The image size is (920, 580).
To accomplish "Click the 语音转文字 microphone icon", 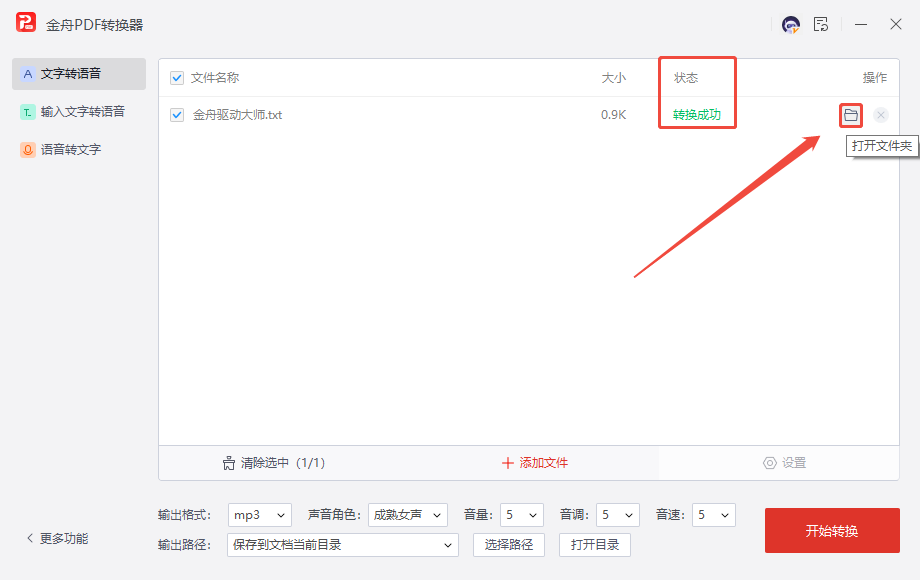I will tap(28, 150).
